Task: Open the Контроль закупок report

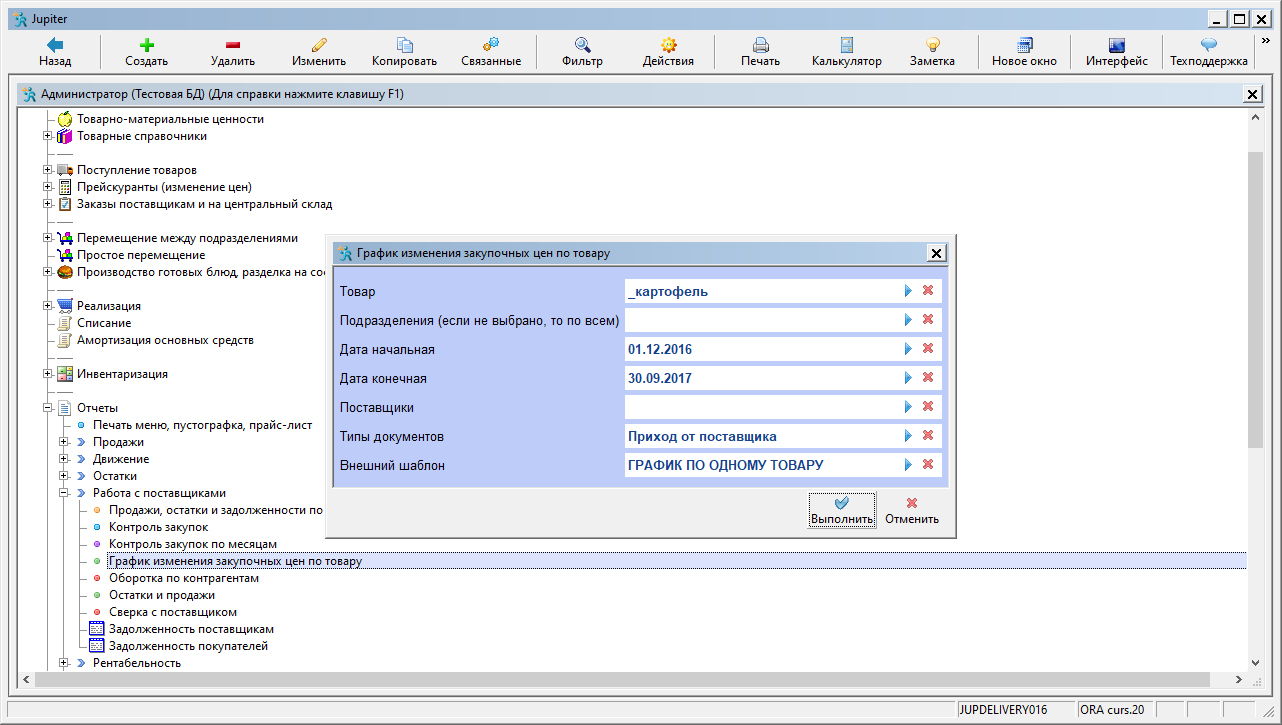Action: [x=158, y=527]
